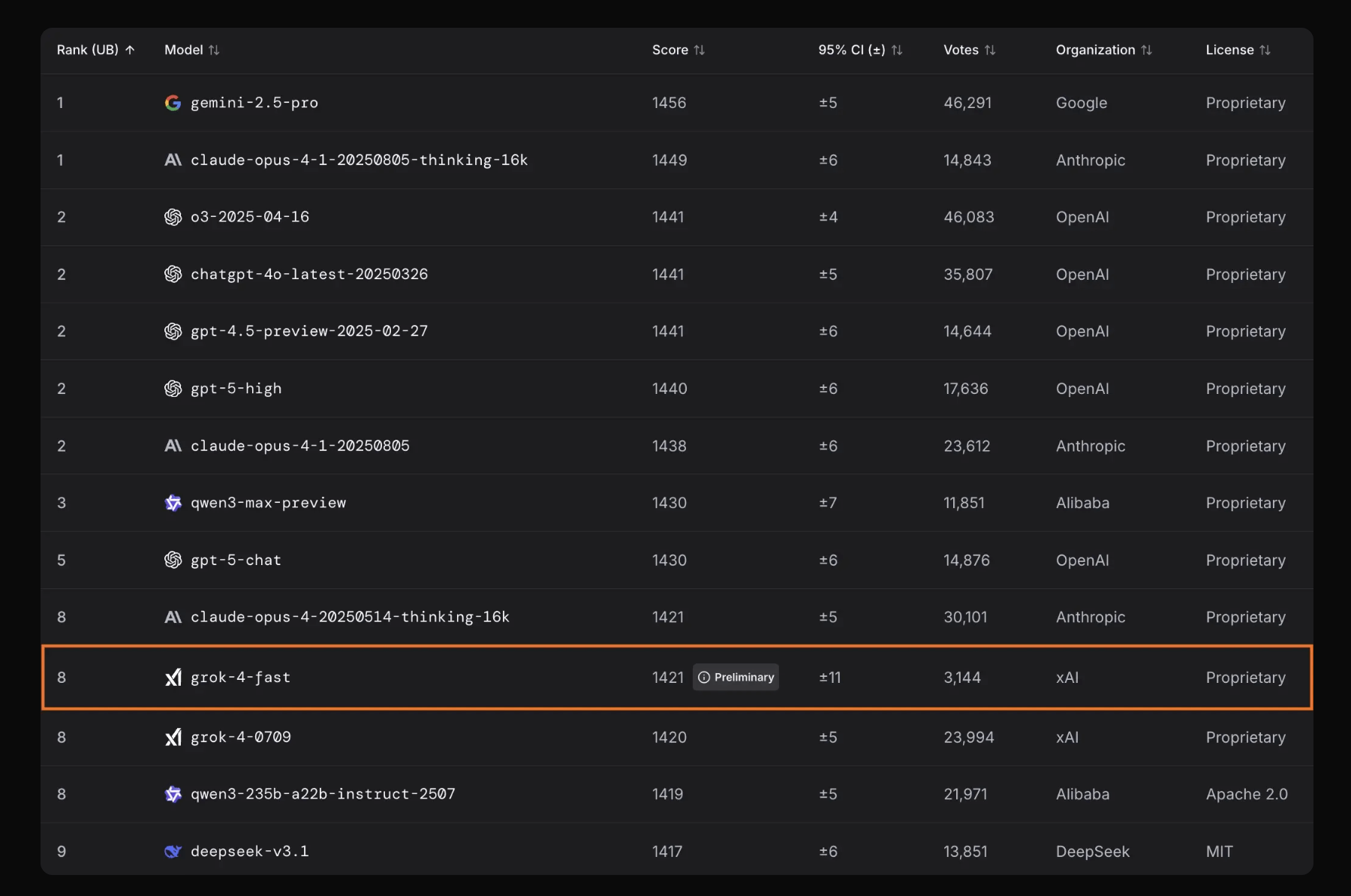This screenshot has height=896, width=1351.
Task: Sort table by Score column label
Action: point(670,50)
